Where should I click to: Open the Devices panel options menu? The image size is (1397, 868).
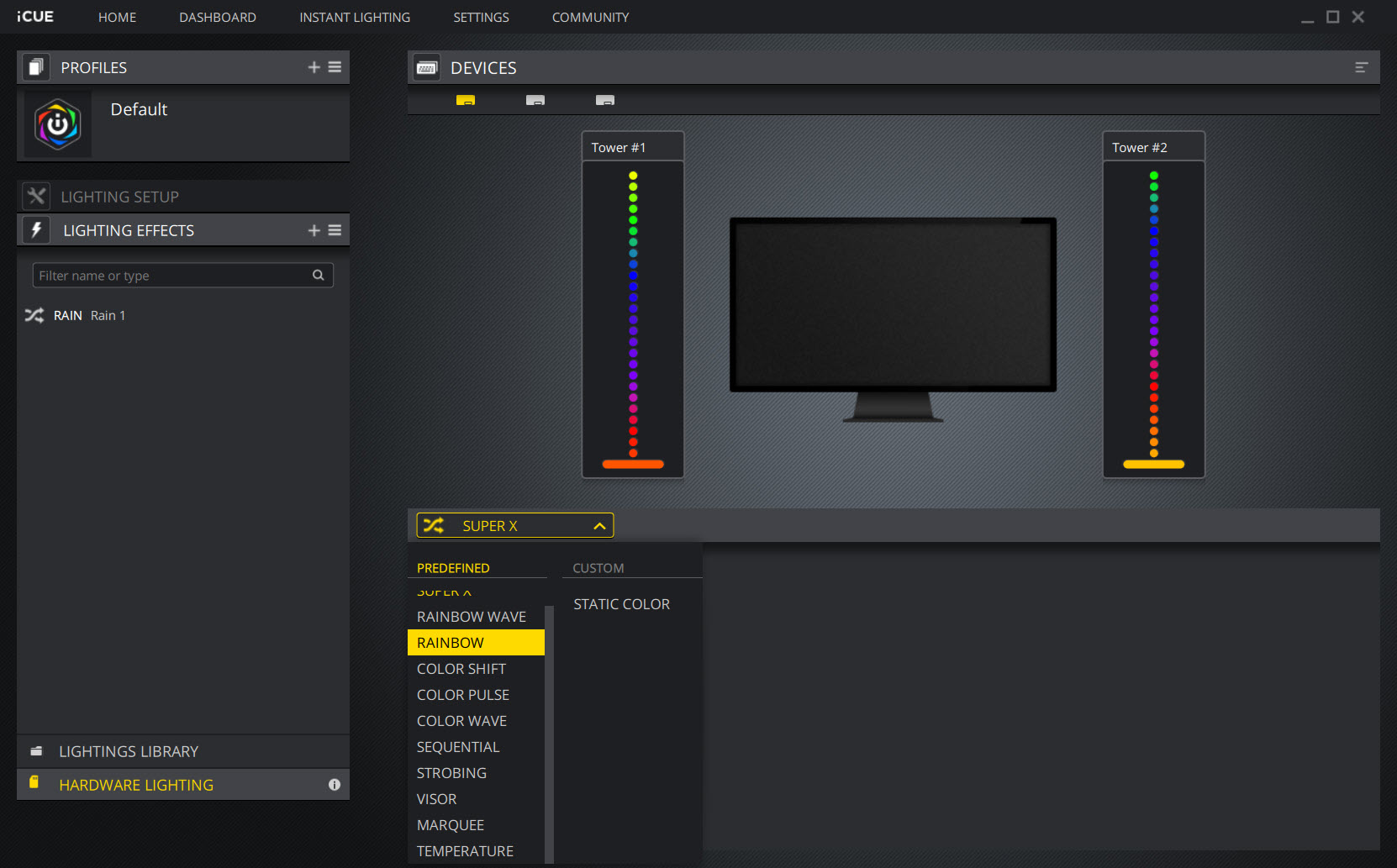(x=1362, y=67)
